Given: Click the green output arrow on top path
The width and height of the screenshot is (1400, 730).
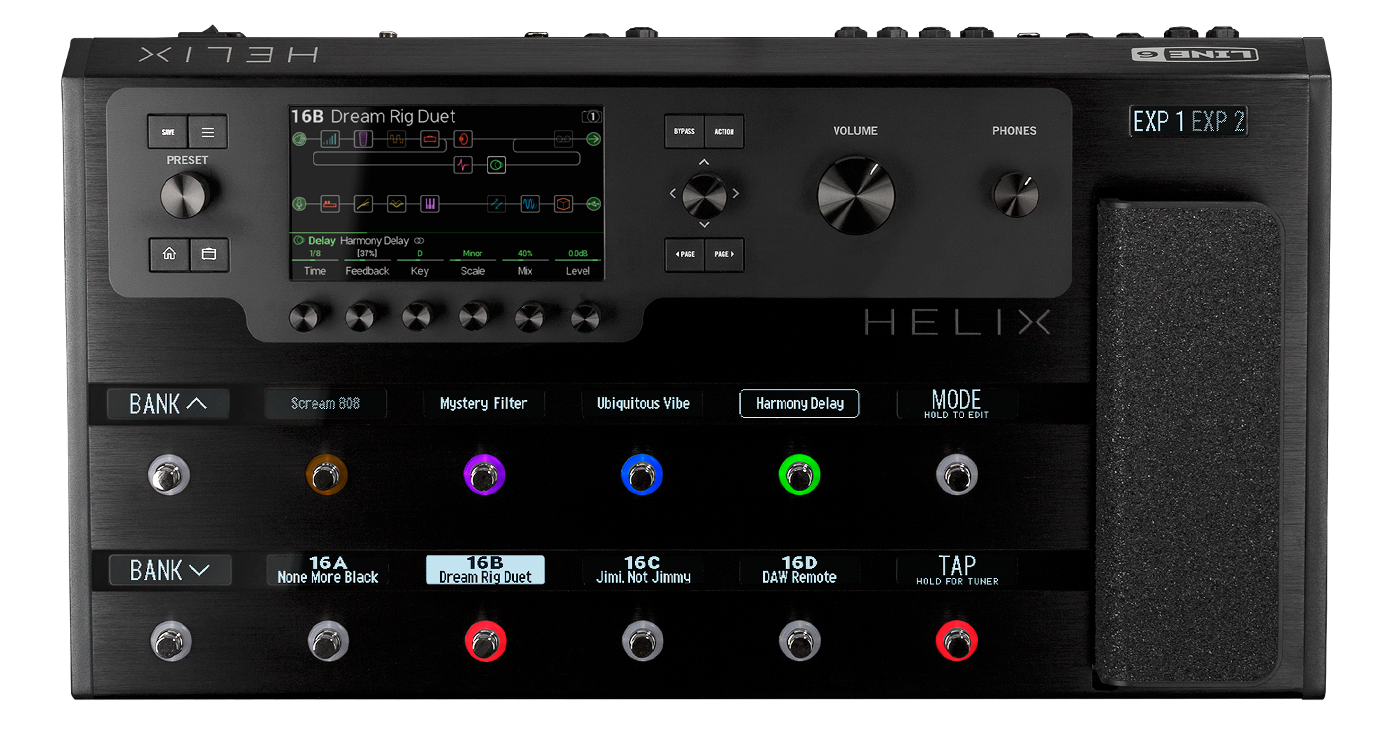Looking at the screenshot, I should click(594, 139).
